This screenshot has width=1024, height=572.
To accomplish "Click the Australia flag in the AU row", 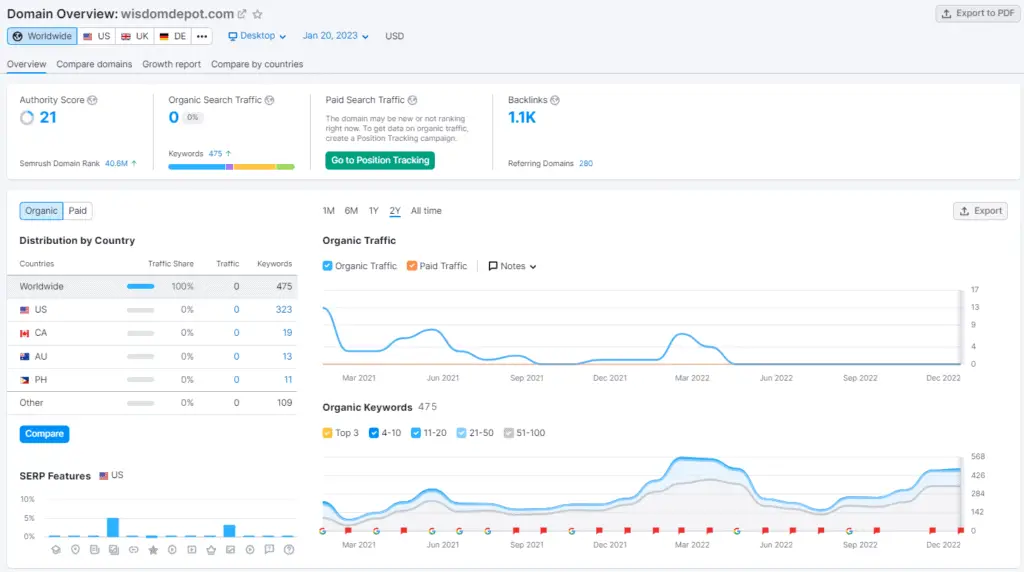I will coord(25,357).
